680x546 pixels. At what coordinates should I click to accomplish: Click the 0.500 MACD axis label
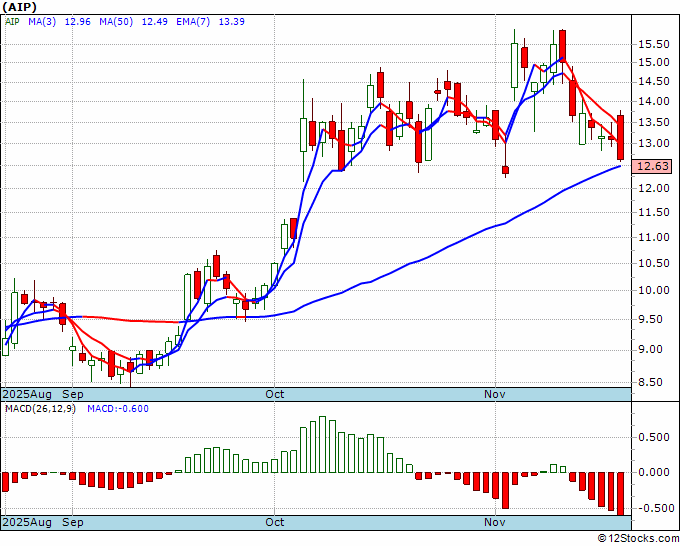[654, 437]
